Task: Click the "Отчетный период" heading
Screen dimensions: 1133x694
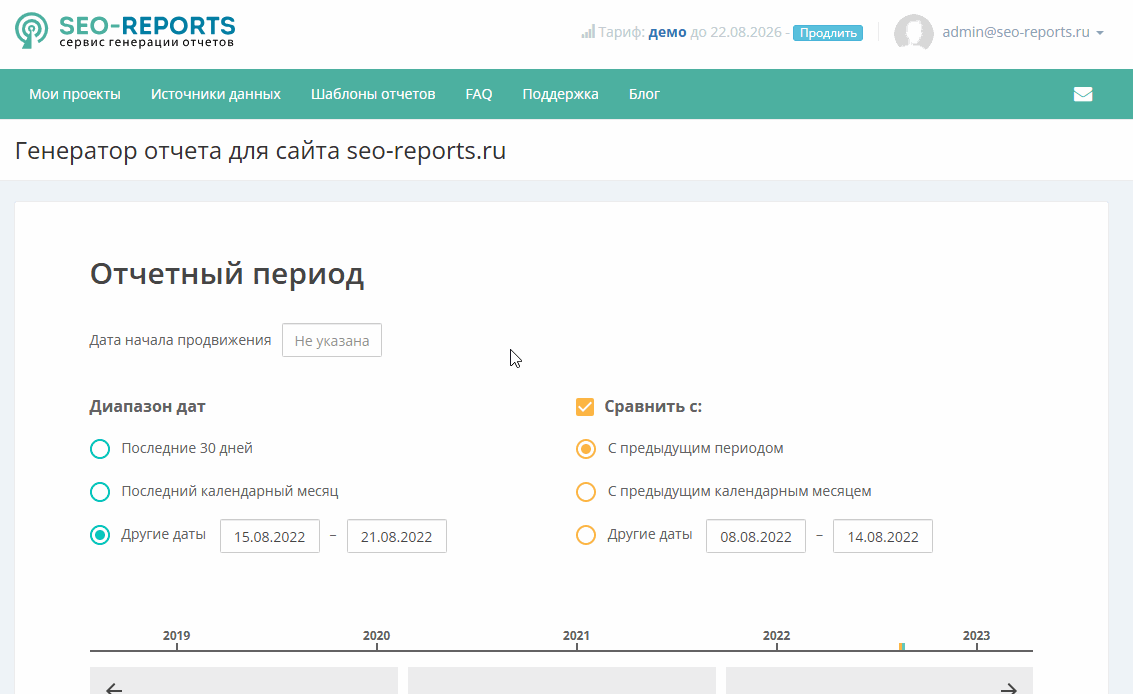Action: click(x=227, y=275)
